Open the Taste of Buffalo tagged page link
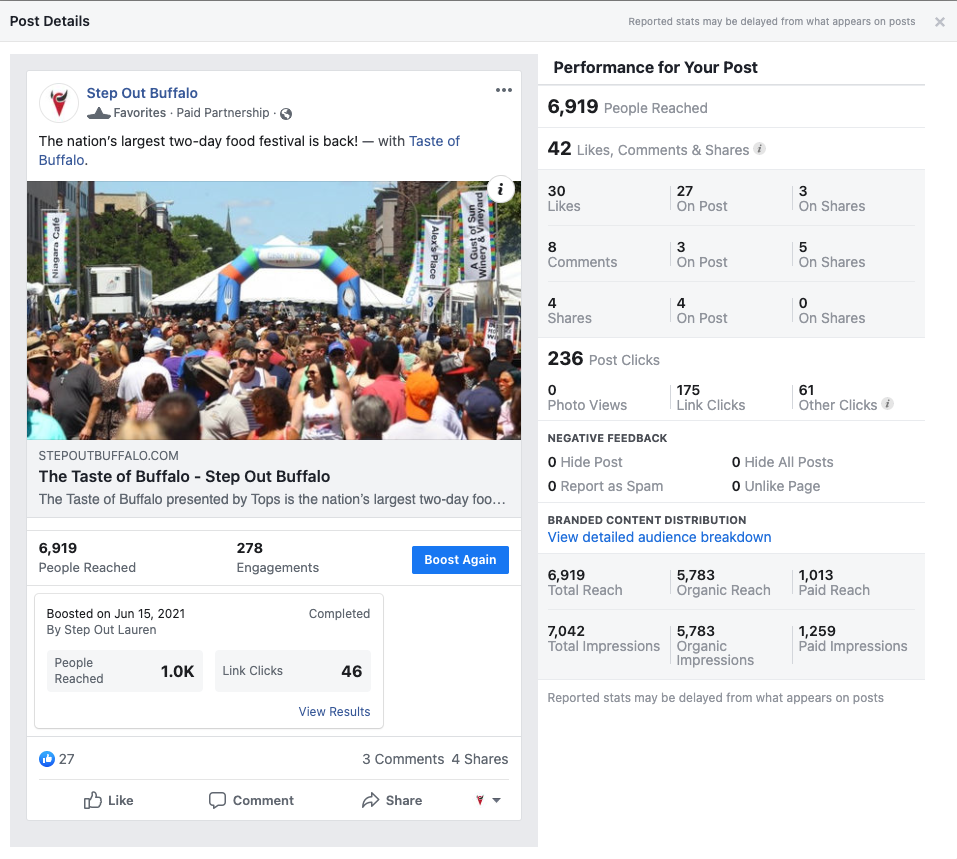Image resolution: width=957 pixels, height=859 pixels. click(249, 151)
